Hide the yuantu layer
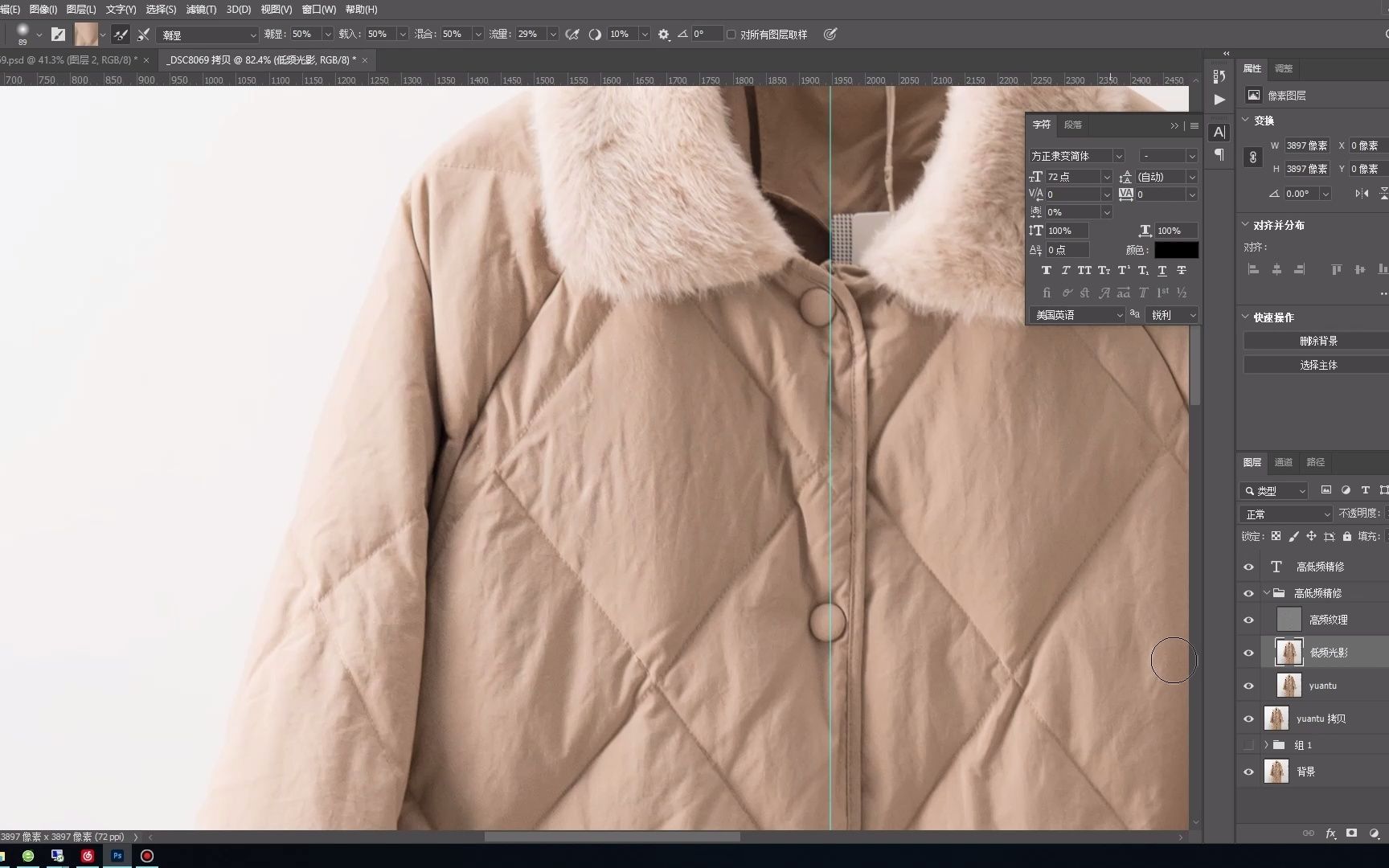Image resolution: width=1389 pixels, height=868 pixels. (x=1248, y=686)
